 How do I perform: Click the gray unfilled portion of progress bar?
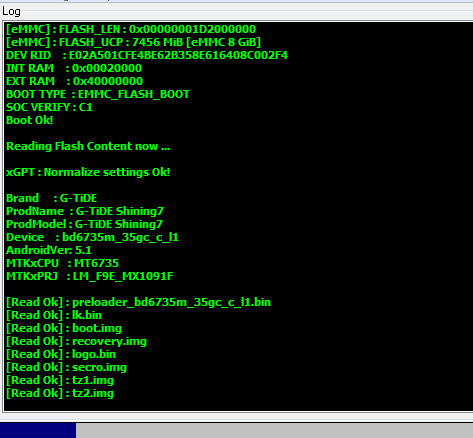tap(274, 430)
